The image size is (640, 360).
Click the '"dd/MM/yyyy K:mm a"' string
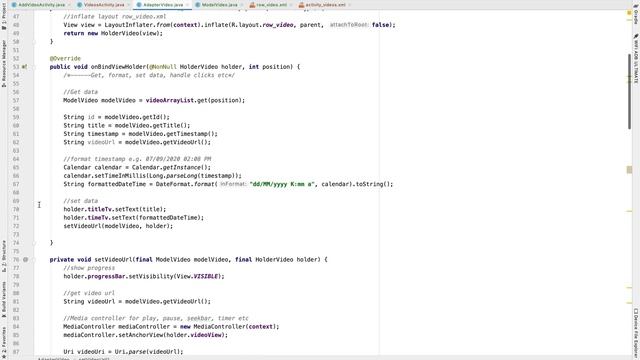pyautogui.click(x=282, y=184)
